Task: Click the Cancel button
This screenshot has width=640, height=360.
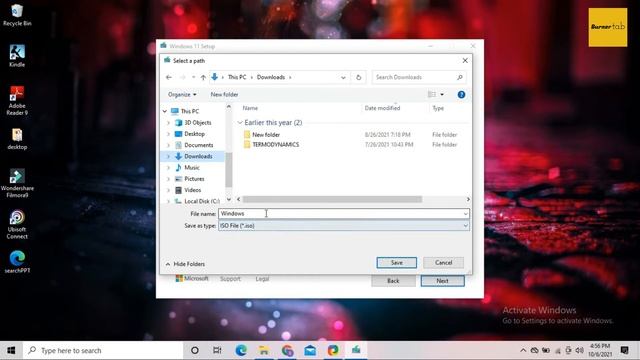Action: point(444,263)
